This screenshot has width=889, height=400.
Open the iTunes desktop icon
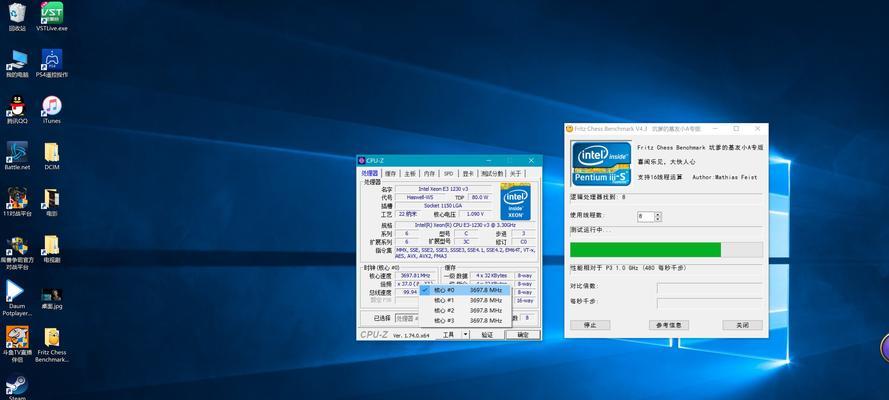pos(52,109)
